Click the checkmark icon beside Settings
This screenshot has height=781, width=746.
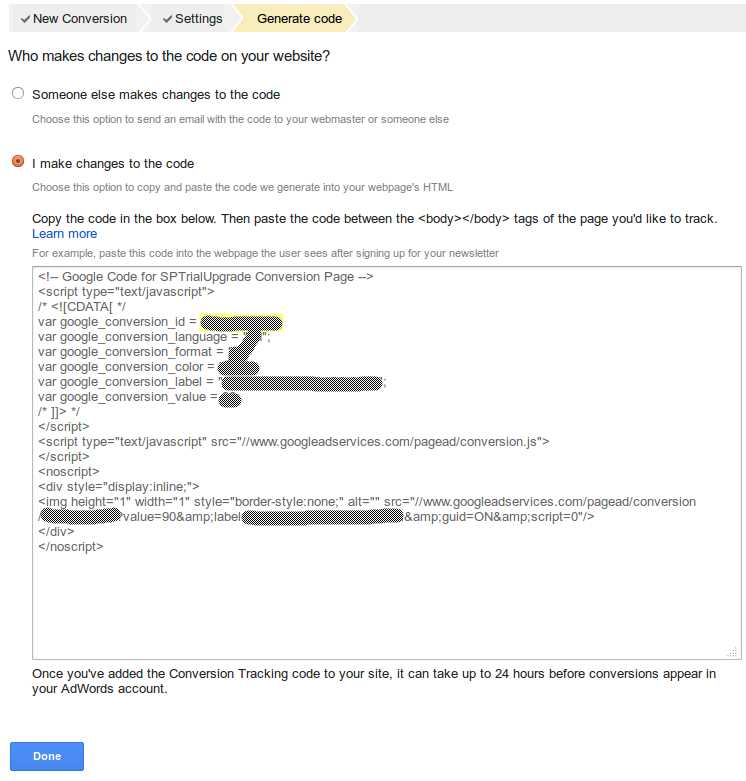(x=167, y=19)
